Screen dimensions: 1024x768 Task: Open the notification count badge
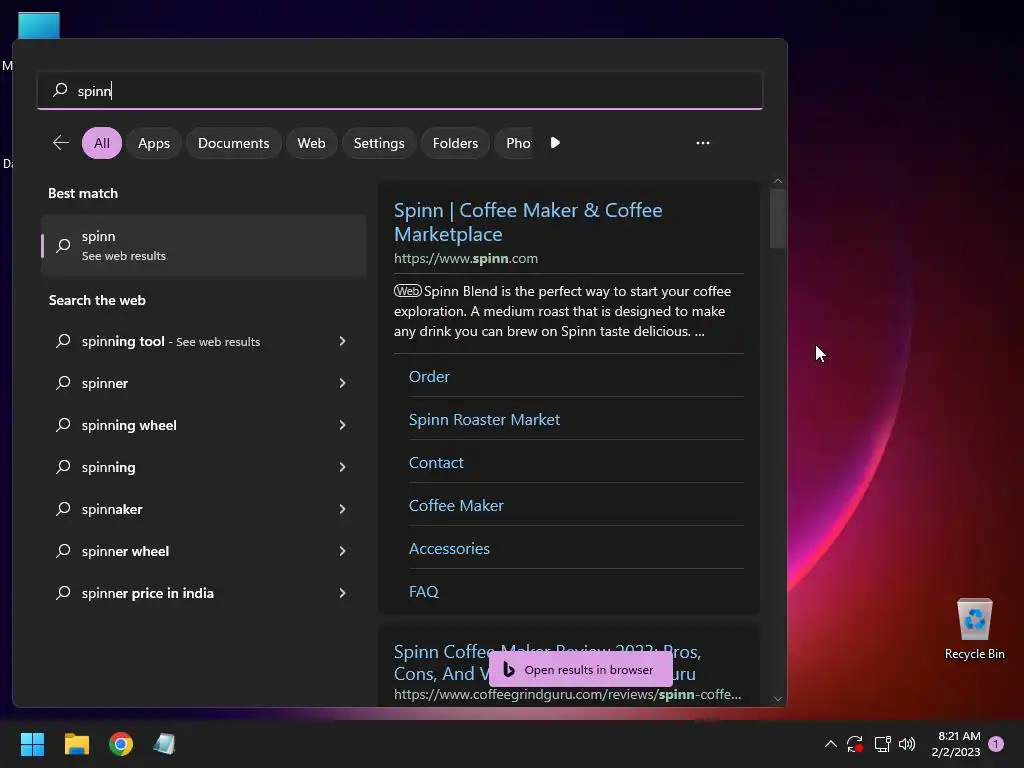point(996,744)
